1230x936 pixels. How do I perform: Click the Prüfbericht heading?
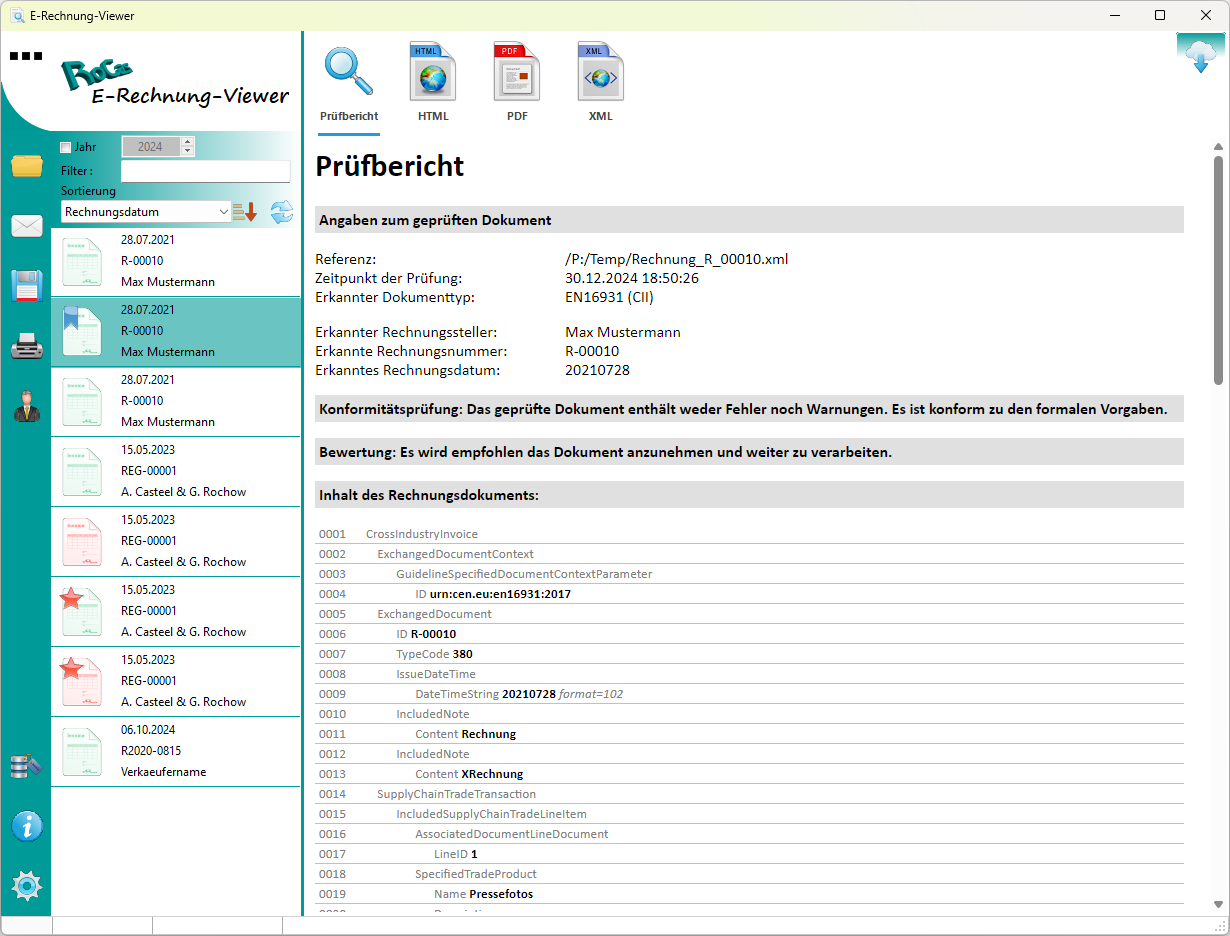pyautogui.click(x=390, y=166)
